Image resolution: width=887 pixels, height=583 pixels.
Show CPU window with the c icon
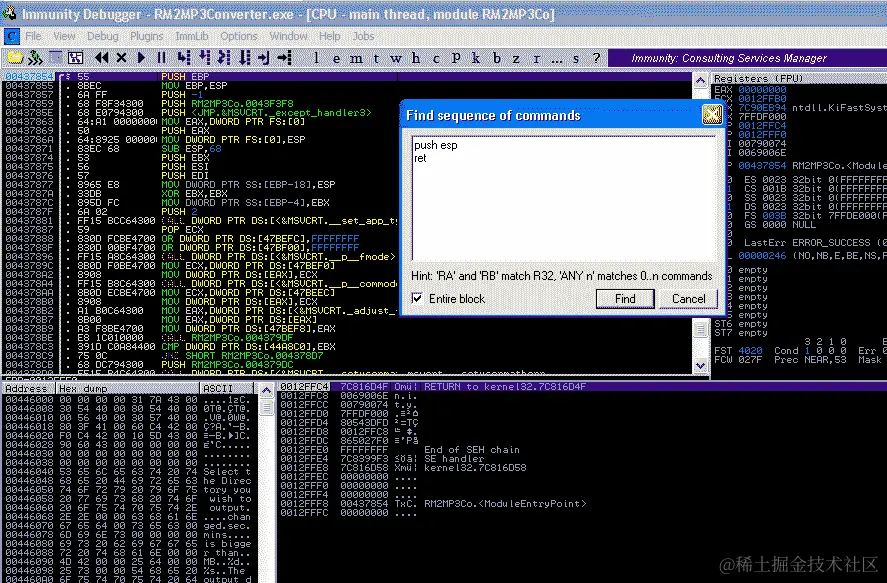tap(436, 58)
